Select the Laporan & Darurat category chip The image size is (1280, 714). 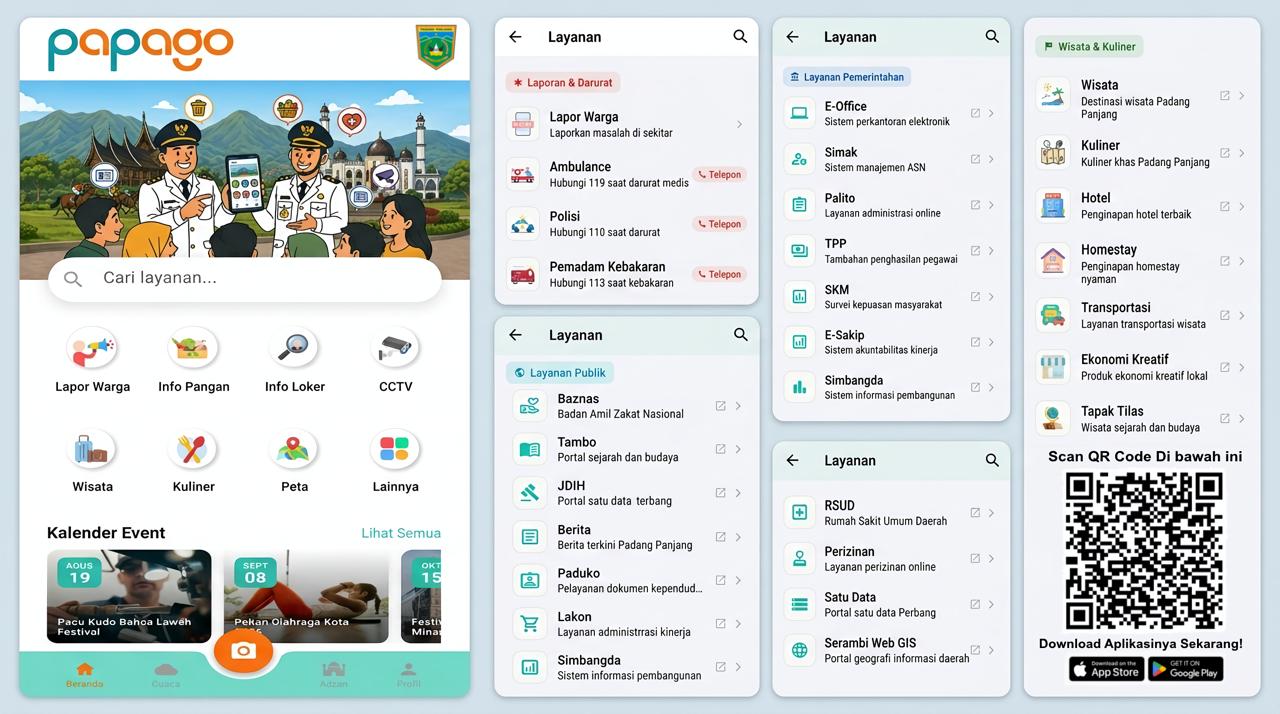click(563, 82)
